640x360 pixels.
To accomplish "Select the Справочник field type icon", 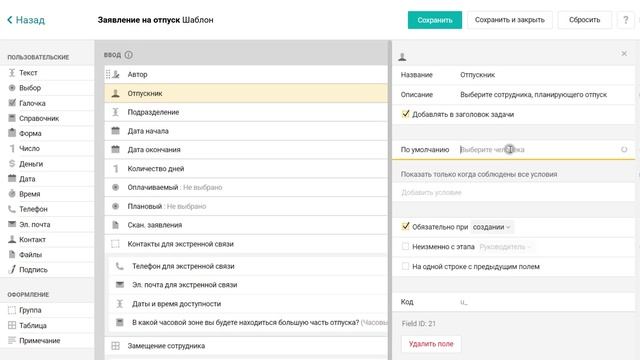I will pyautogui.click(x=12, y=118).
